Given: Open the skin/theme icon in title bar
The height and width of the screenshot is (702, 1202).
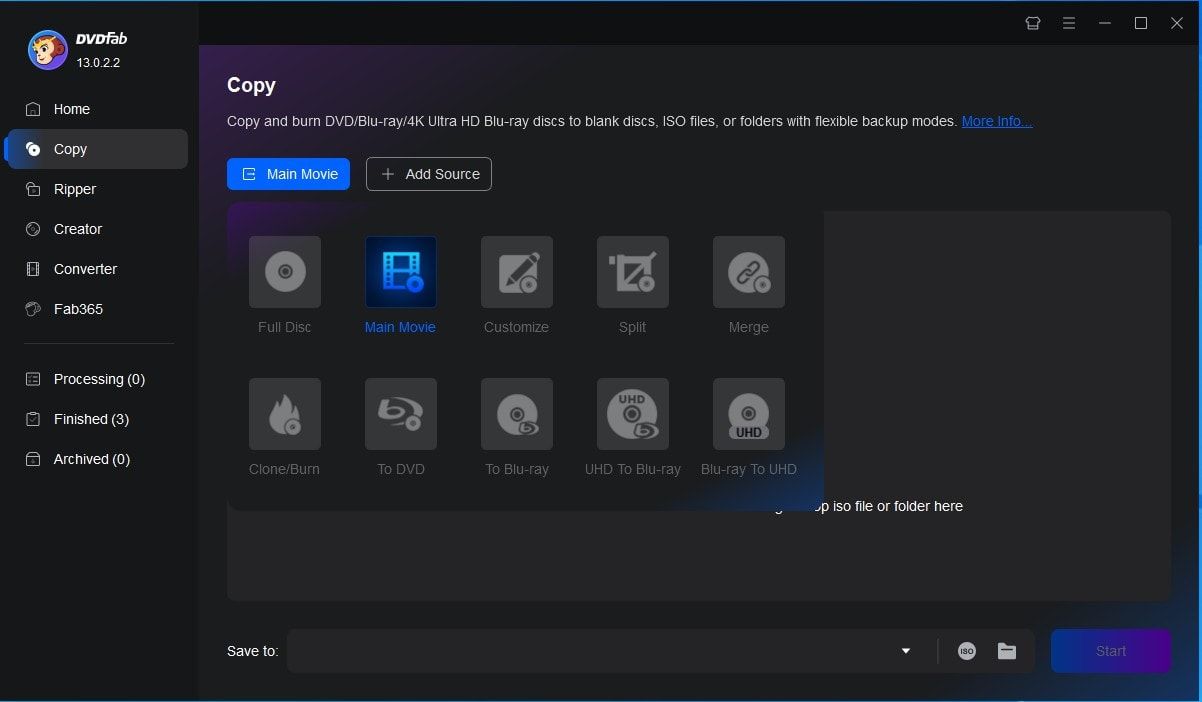Looking at the screenshot, I should (1033, 23).
